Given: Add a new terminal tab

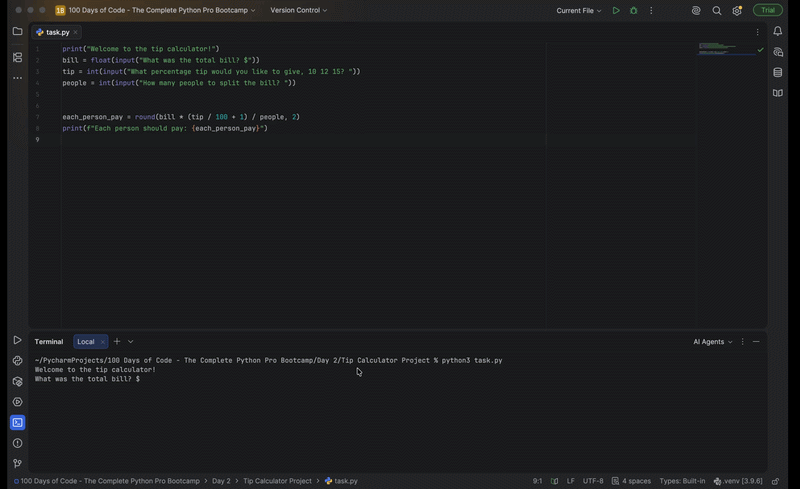Looking at the screenshot, I should [x=117, y=341].
